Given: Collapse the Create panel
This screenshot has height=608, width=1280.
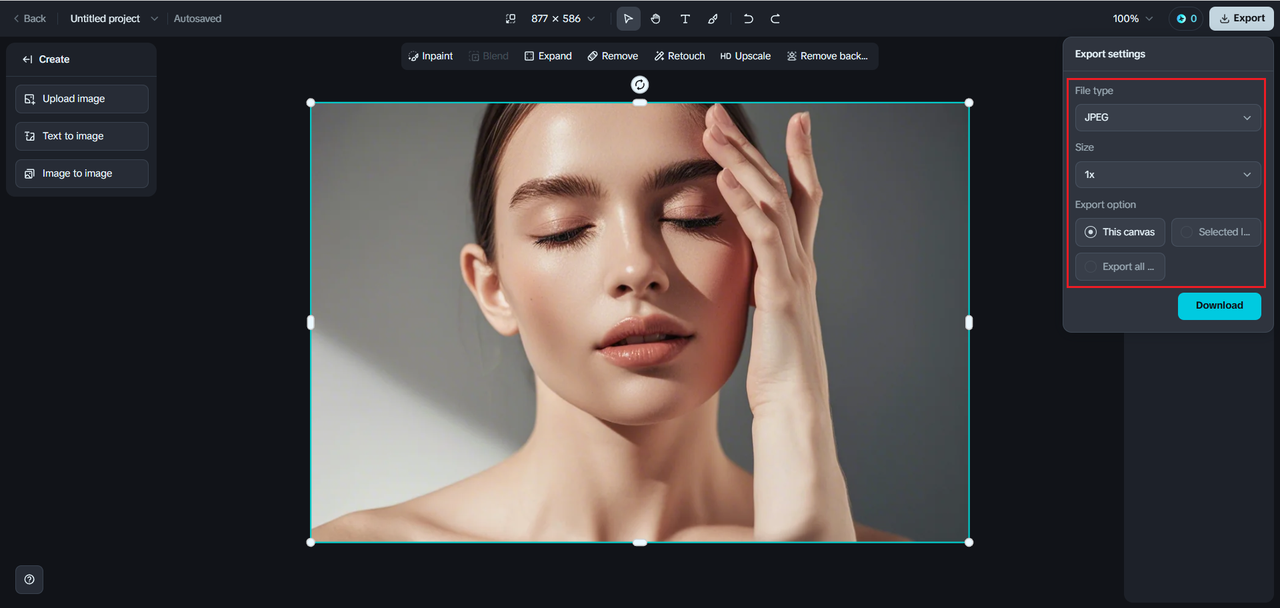Looking at the screenshot, I should 28,59.
